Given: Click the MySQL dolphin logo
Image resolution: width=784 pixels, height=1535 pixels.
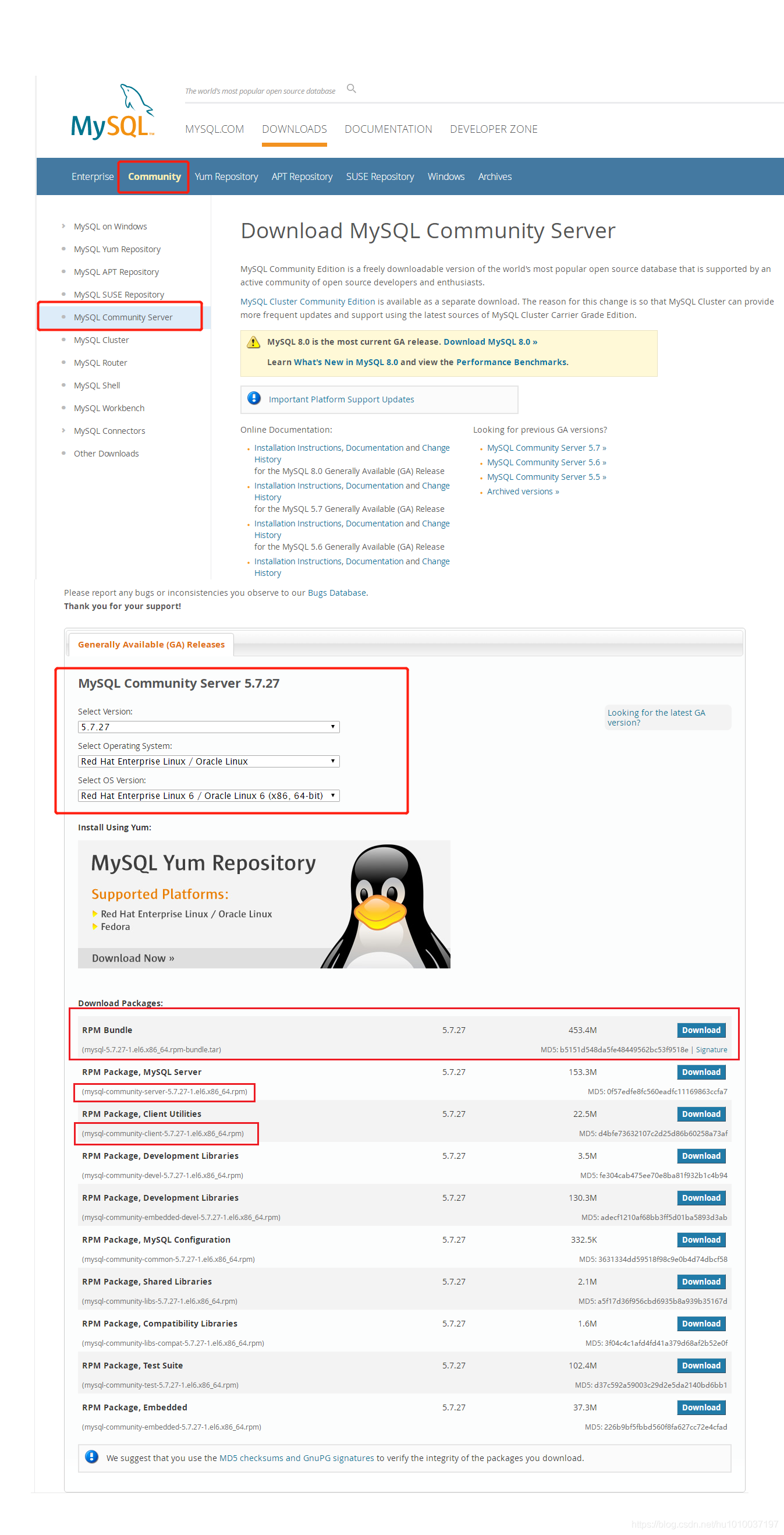Looking at the screenshot, I should pos(112,111).
